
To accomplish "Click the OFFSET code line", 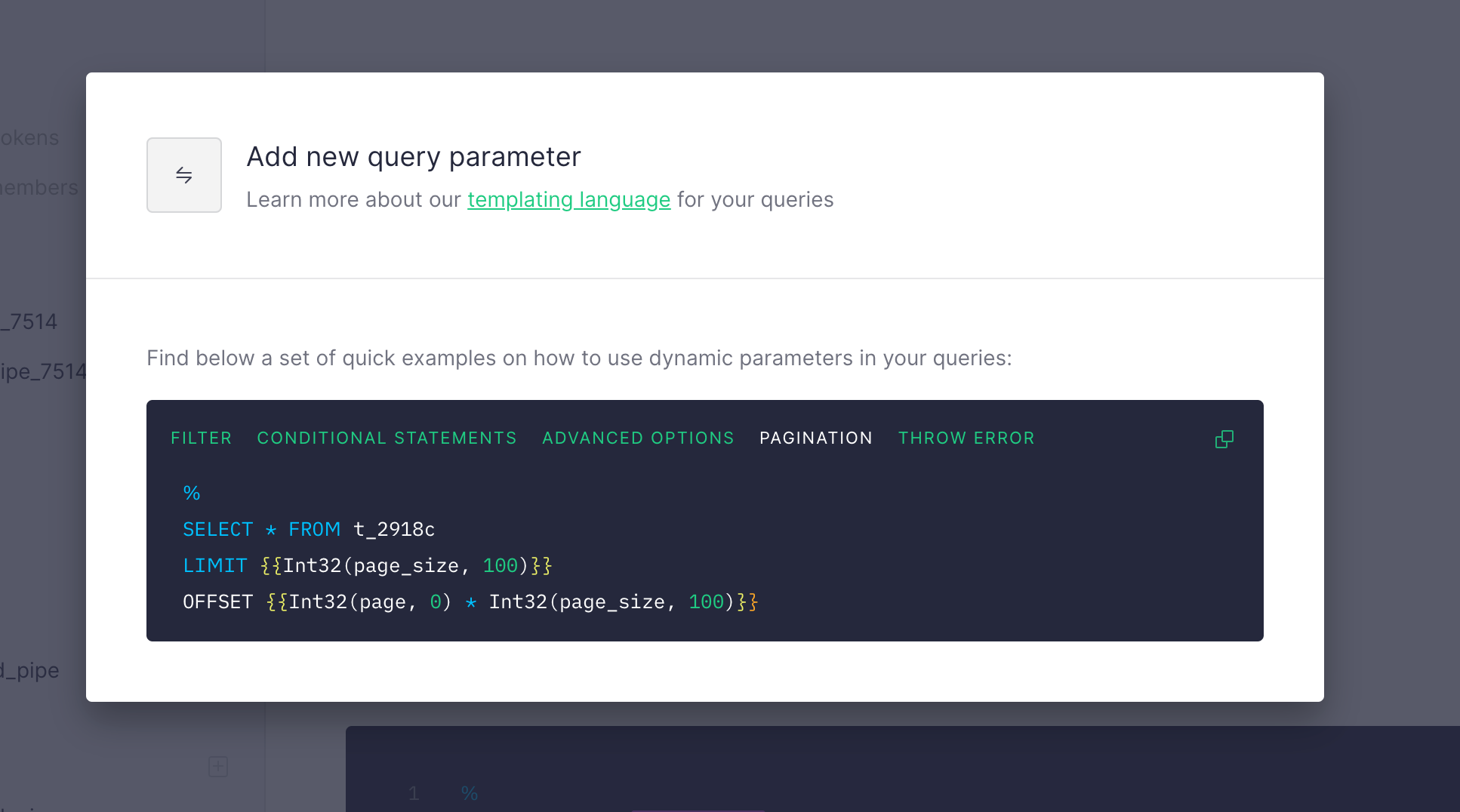I will click(x=470, y=602).
